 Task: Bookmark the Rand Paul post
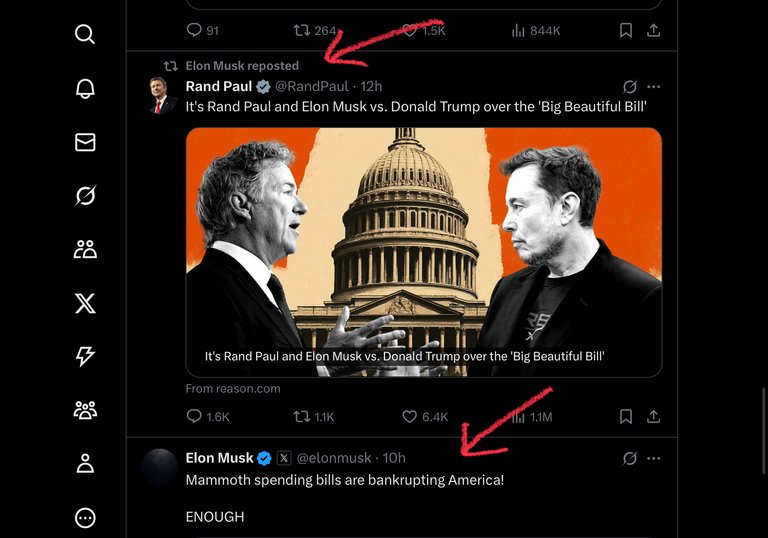click(x=625, y=416)
